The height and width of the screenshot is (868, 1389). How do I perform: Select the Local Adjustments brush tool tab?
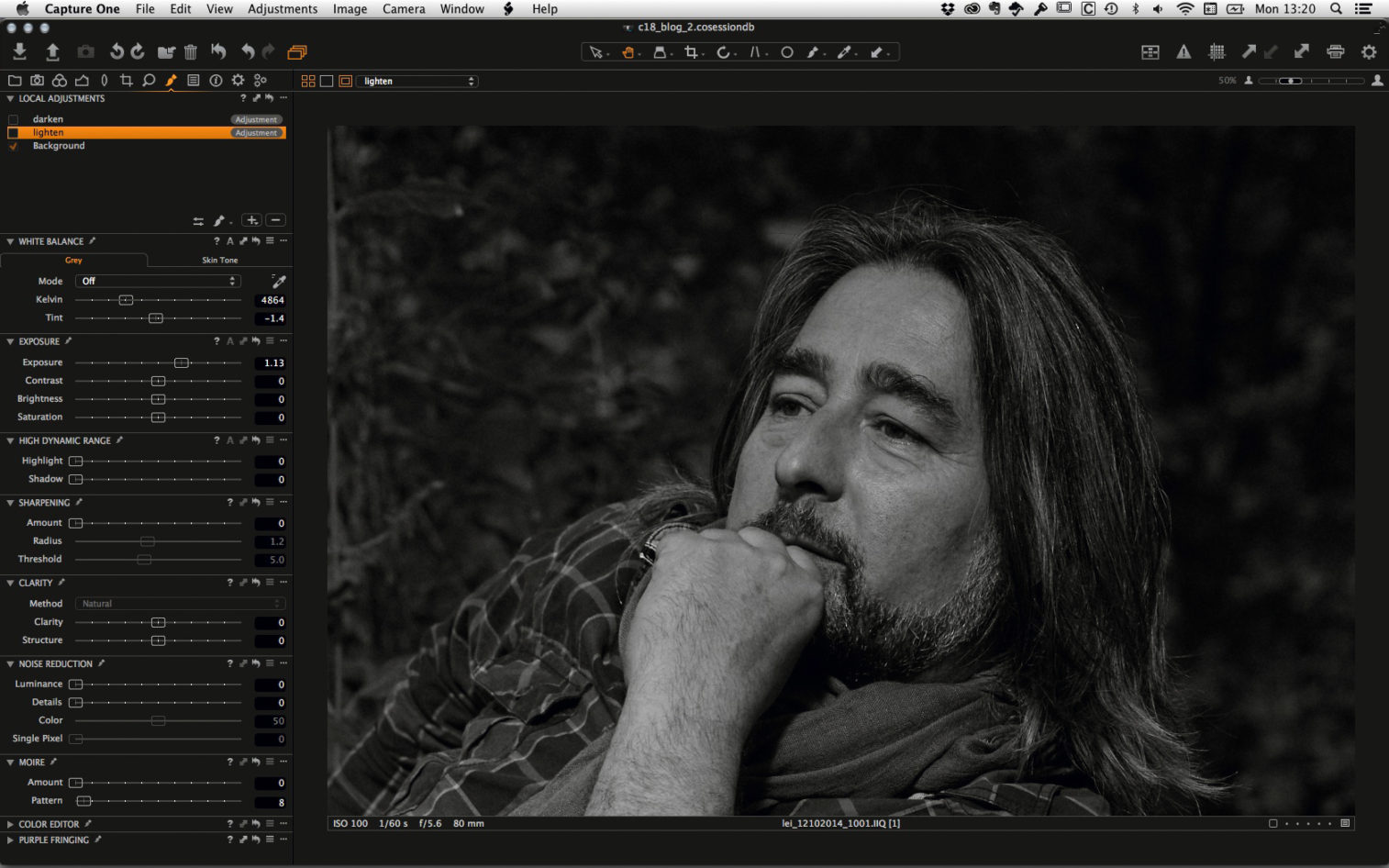171,81
